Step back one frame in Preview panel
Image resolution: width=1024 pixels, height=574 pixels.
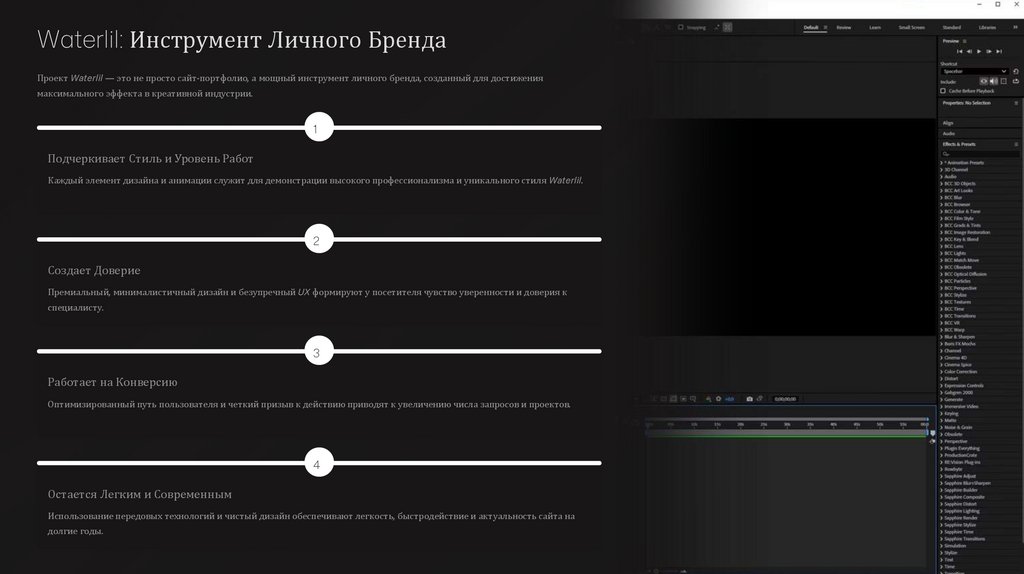pos(969,51)
